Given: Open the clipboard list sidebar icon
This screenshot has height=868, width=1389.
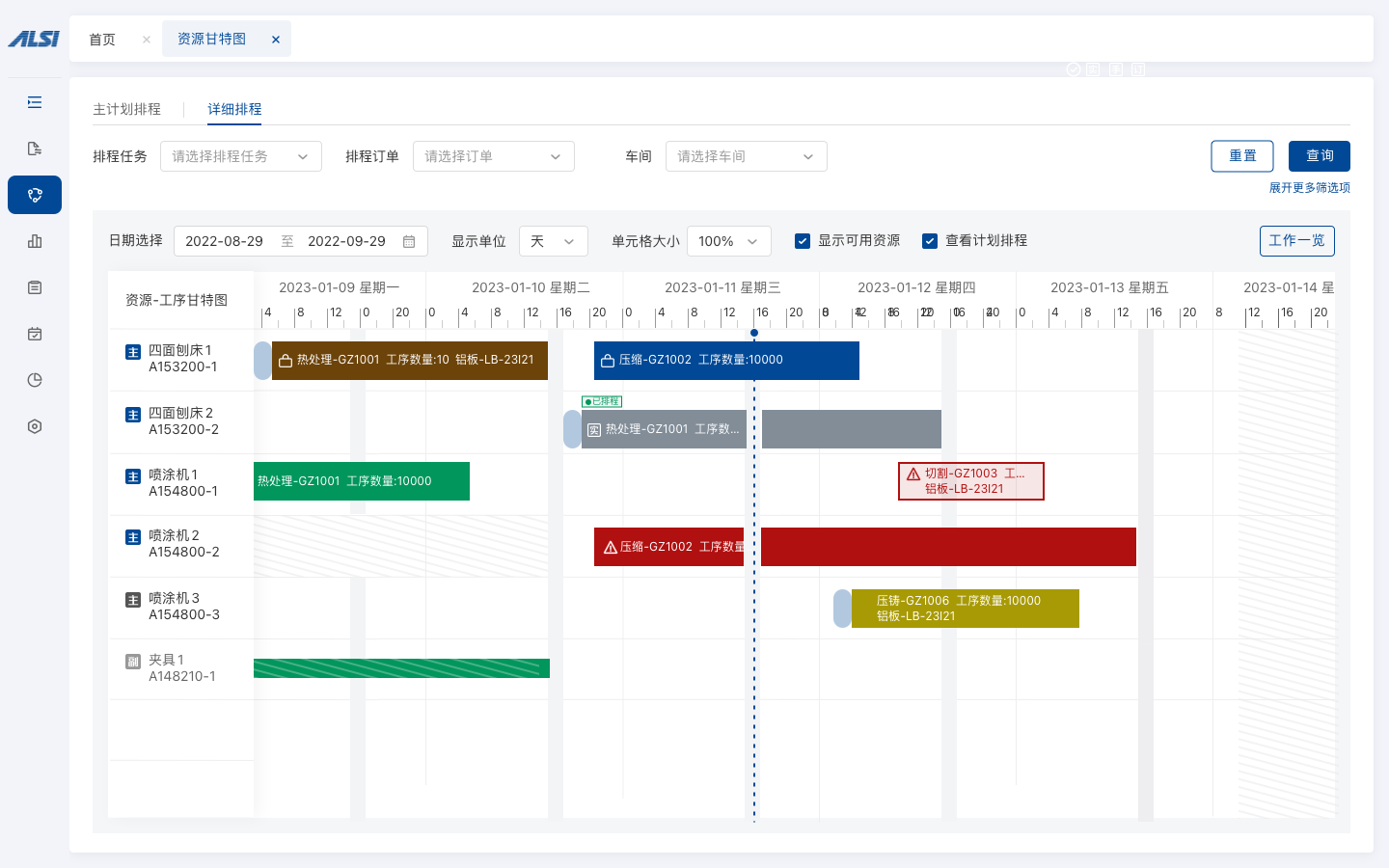Looking at the screenshot, I should point(35,287).
